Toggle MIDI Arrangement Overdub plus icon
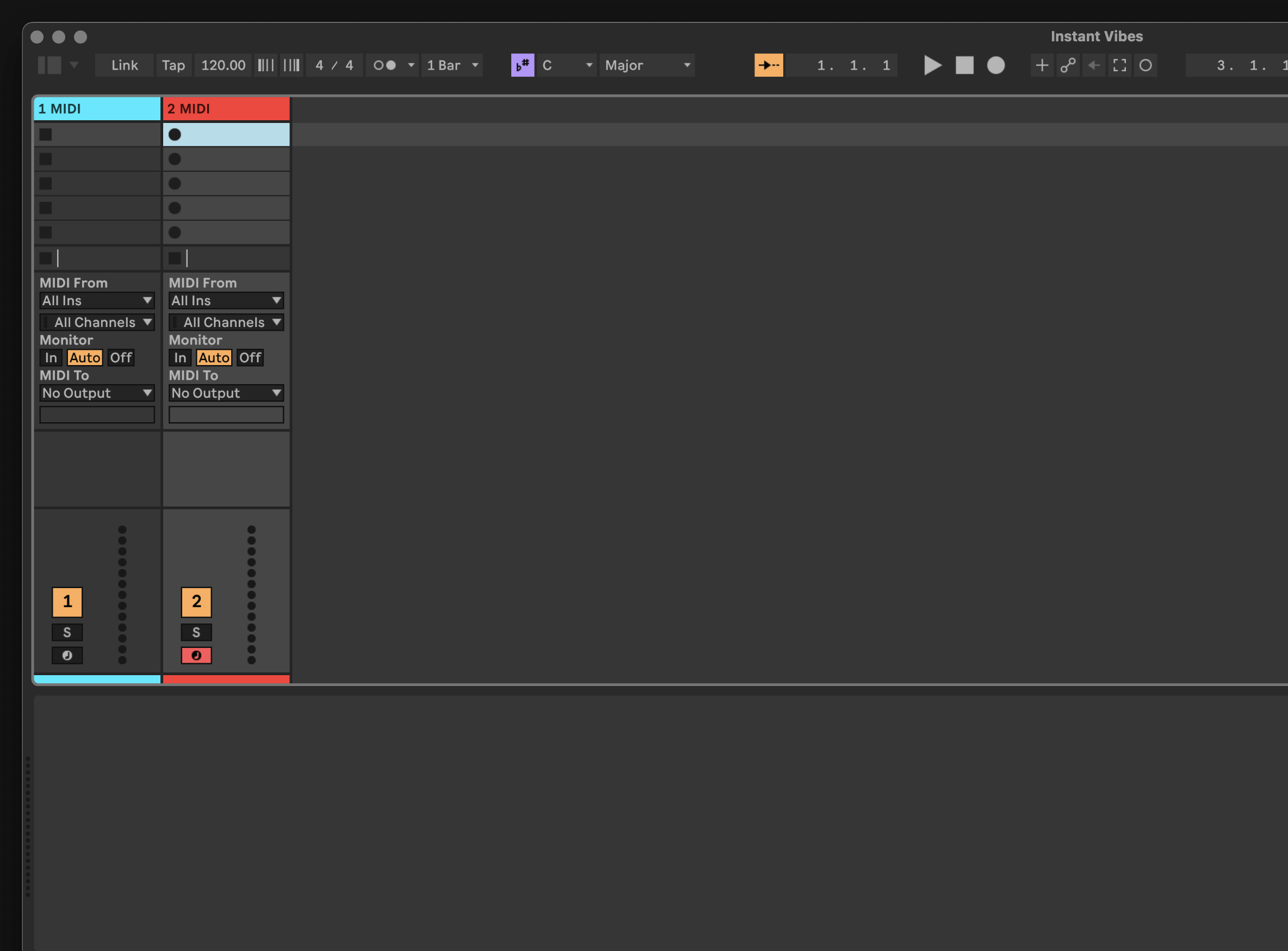The image size is (1288, 951). point(1042,65)
